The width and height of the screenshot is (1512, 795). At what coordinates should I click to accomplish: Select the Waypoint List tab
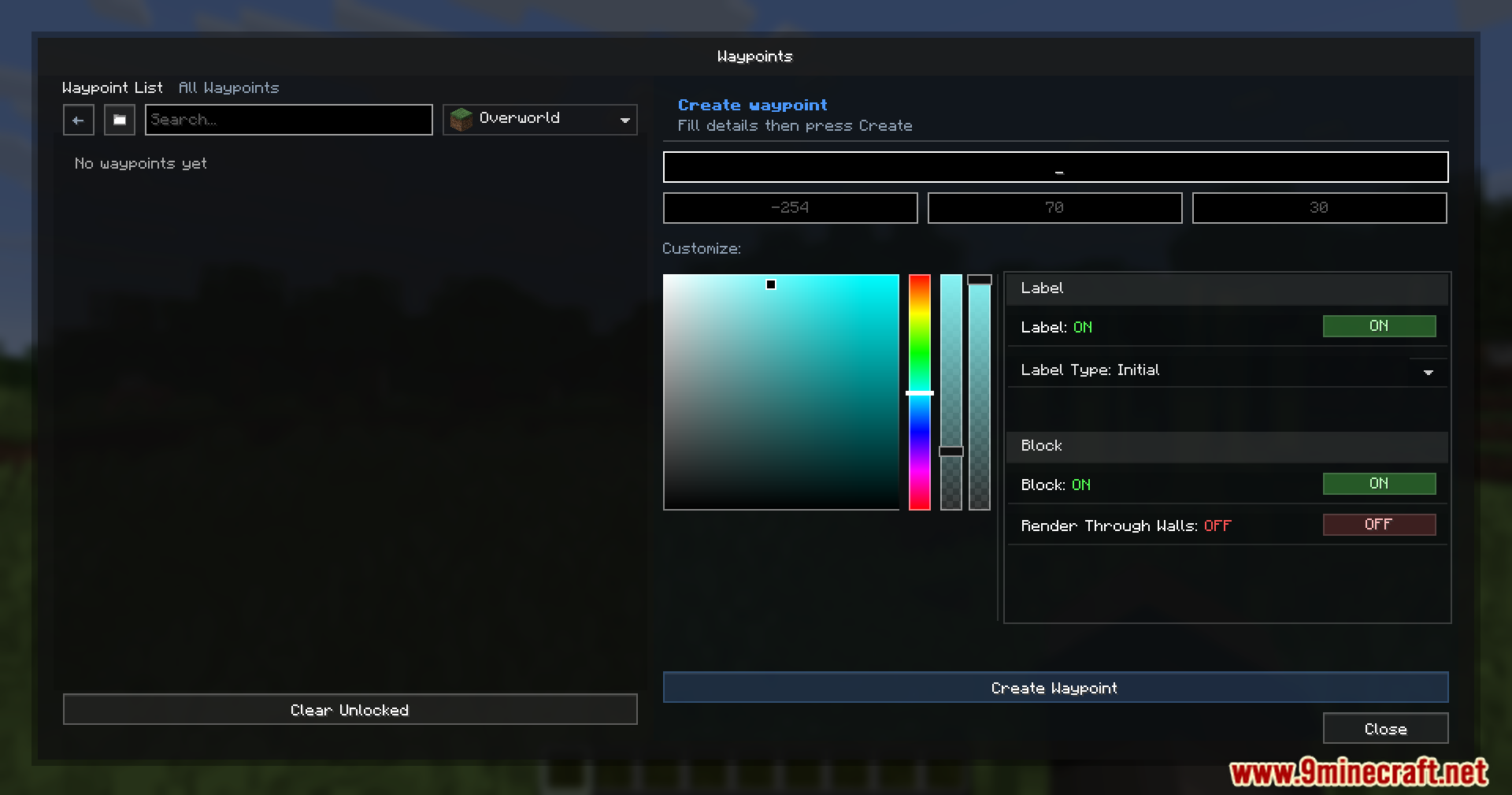pyautogui.click(x=113, y=87)
